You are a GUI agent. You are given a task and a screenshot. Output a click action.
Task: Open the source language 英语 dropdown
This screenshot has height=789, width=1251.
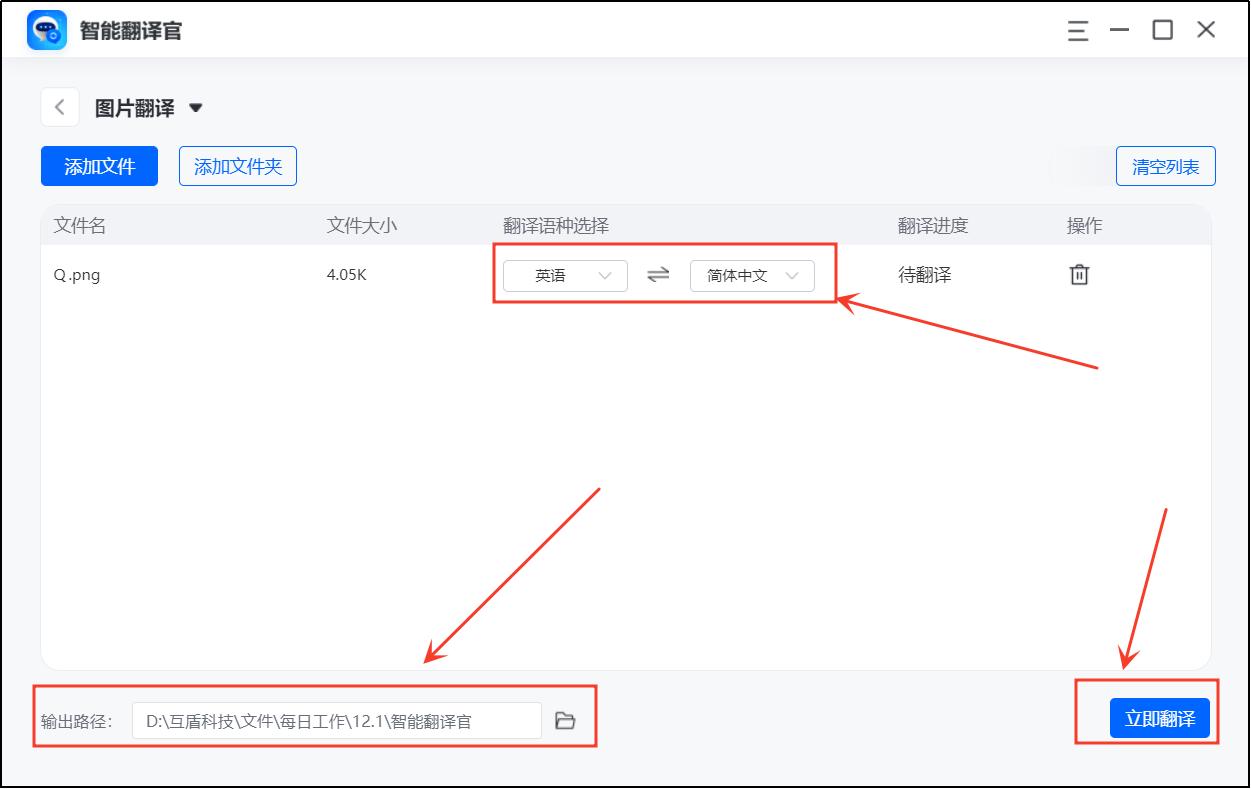coord(565,275)
